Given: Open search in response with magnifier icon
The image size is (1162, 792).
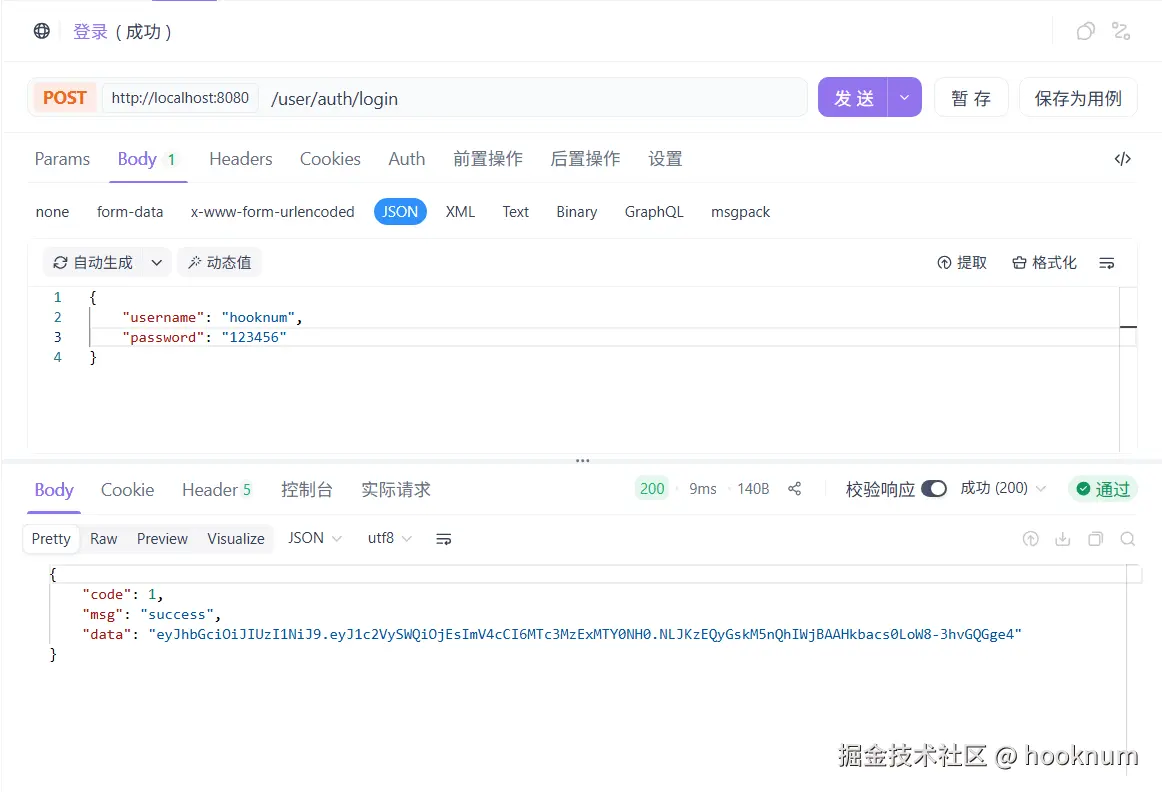Looking at the screenshot, I should coord(1127,539).
